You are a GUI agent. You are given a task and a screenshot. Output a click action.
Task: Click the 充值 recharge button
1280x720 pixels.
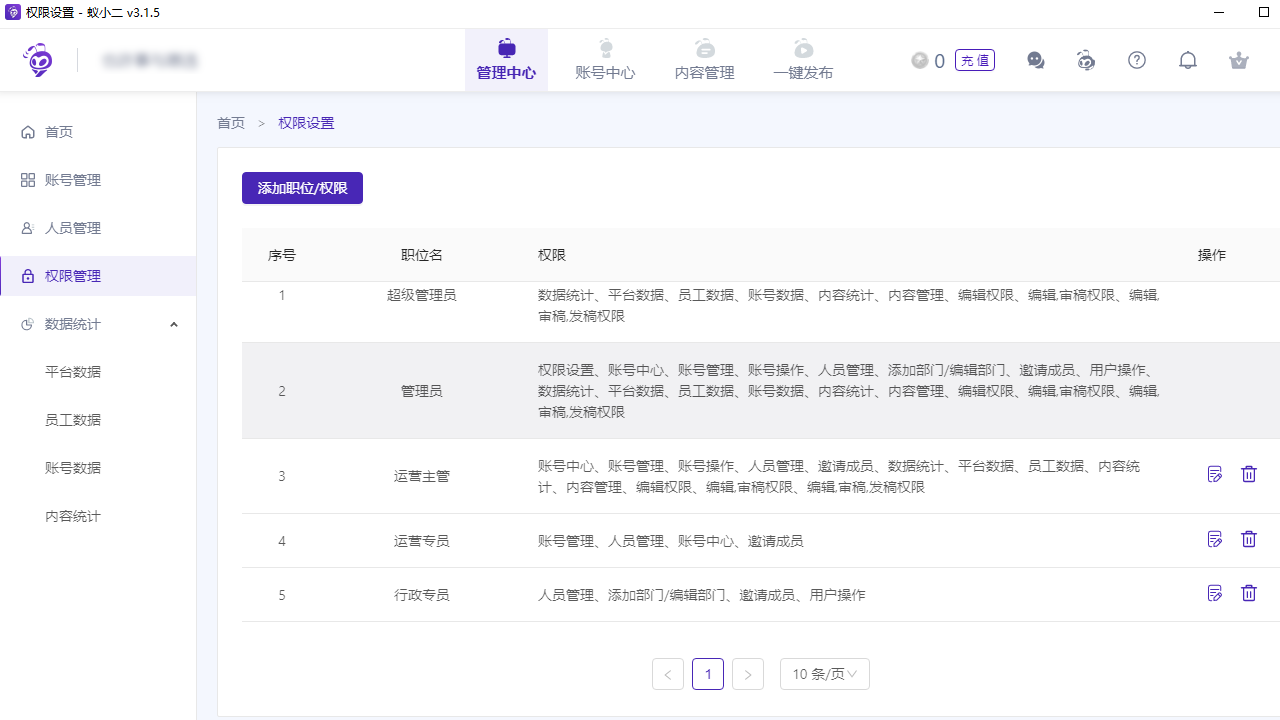(975, 60)
